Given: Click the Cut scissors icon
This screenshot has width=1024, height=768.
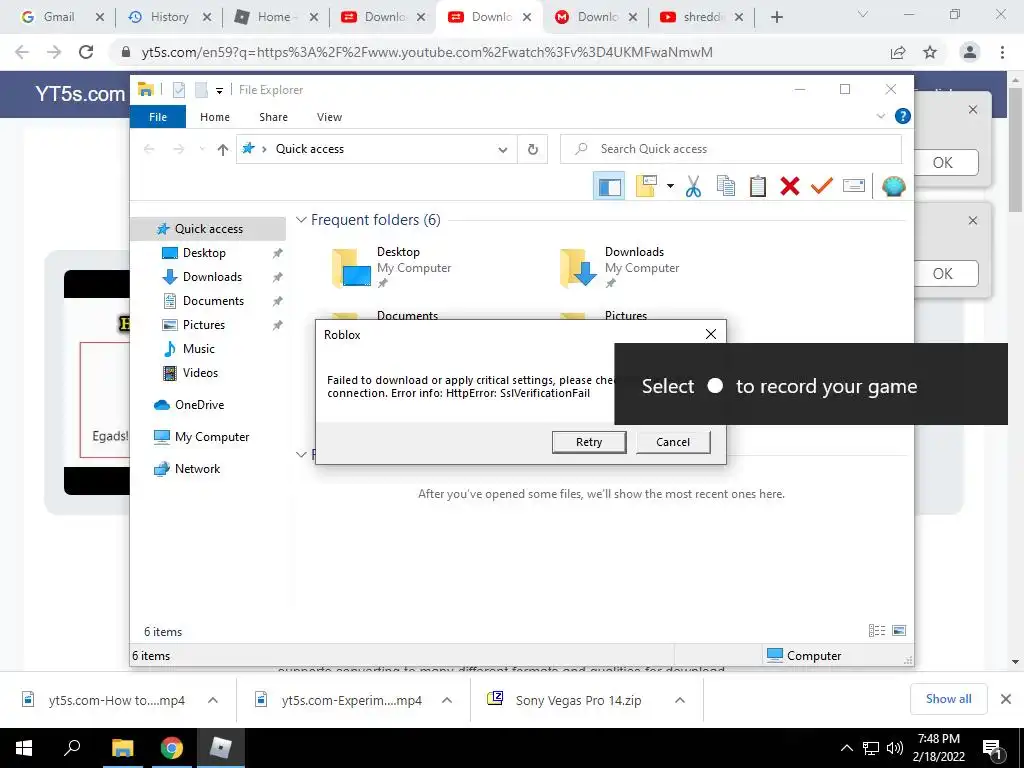Looking at the screenshot, I should (x=693, y=186).
